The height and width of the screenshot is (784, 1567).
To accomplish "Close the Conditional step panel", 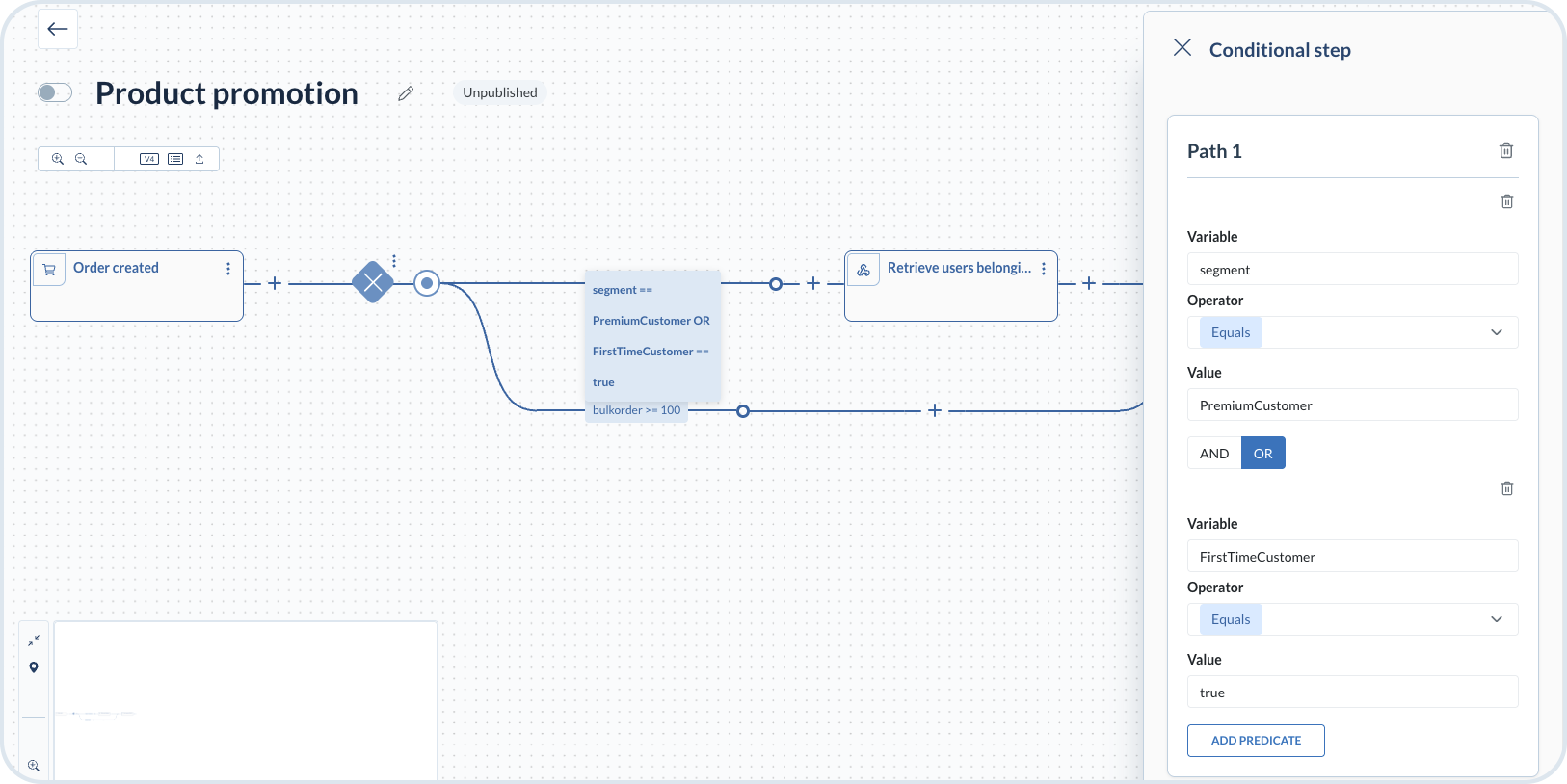I will [1182, 48].
